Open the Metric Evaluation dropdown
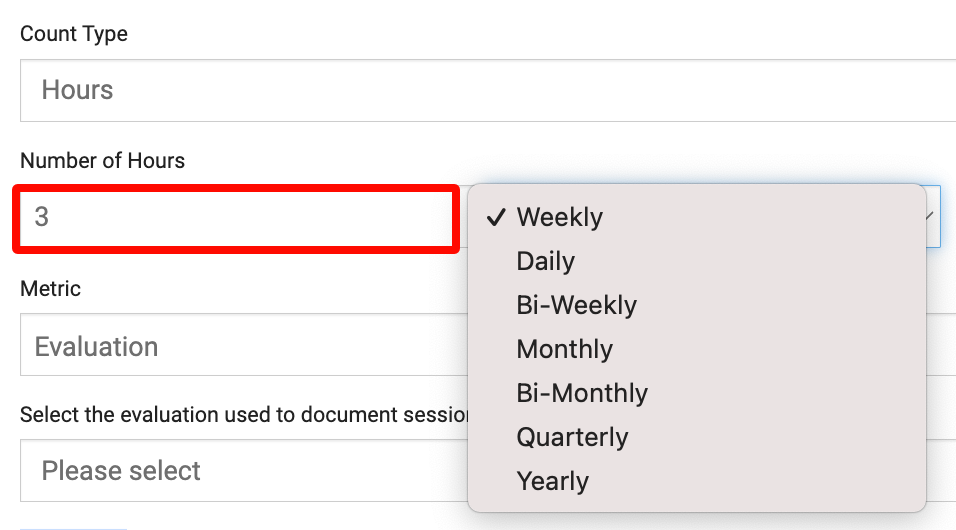This screenshot has height=530, width=956. tap(240, 346)
